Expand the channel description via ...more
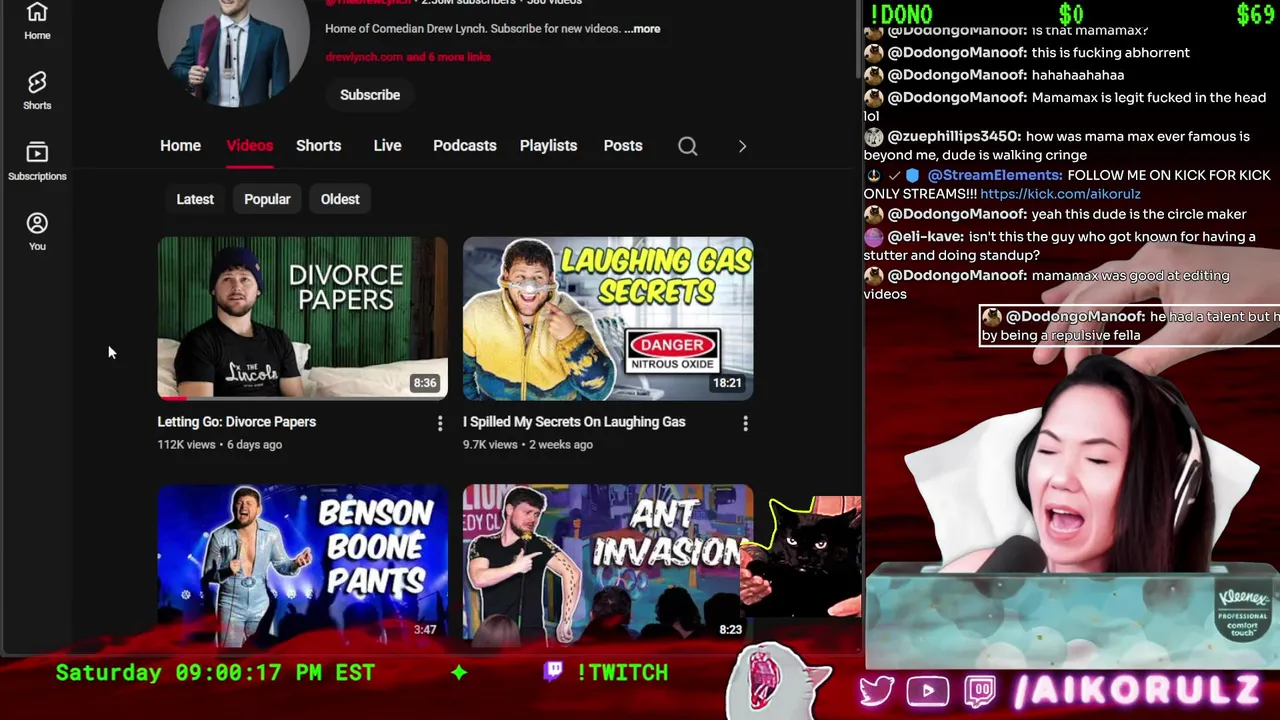 tap(642, 29)
